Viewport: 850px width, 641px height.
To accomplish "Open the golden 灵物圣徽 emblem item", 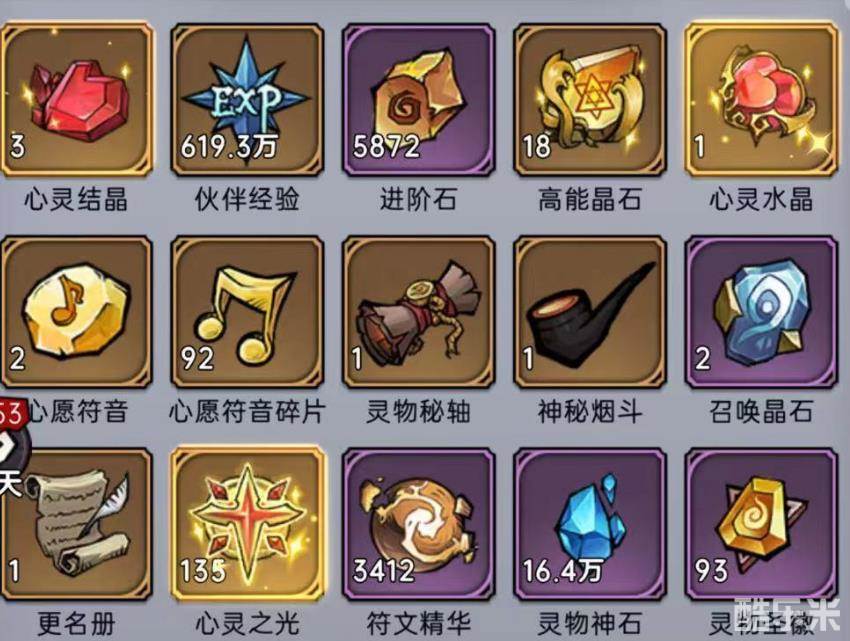I will 762,524.
